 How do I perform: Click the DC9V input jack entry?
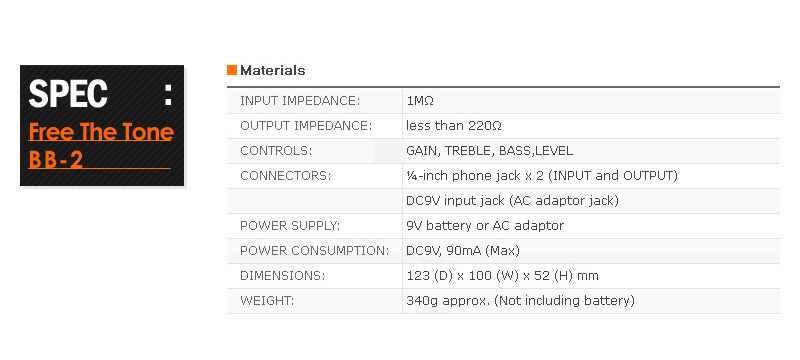[512, 201]
